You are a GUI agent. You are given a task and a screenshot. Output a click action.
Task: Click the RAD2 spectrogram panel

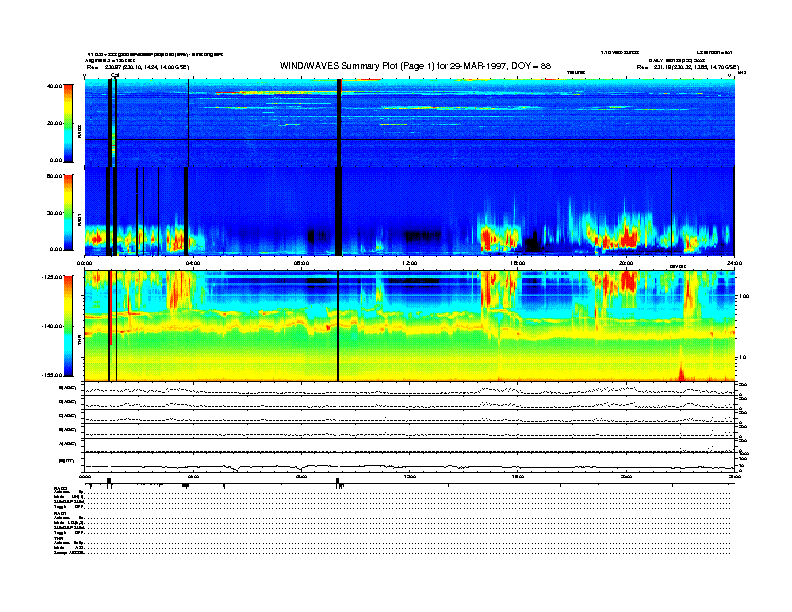409,123
